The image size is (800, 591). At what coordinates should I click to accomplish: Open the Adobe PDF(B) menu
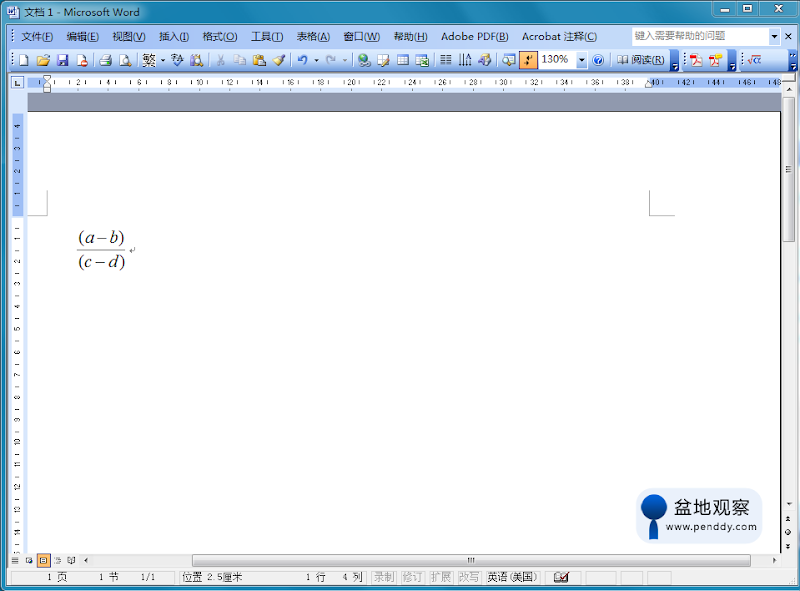pyautogui.click(x=475, y=37)
